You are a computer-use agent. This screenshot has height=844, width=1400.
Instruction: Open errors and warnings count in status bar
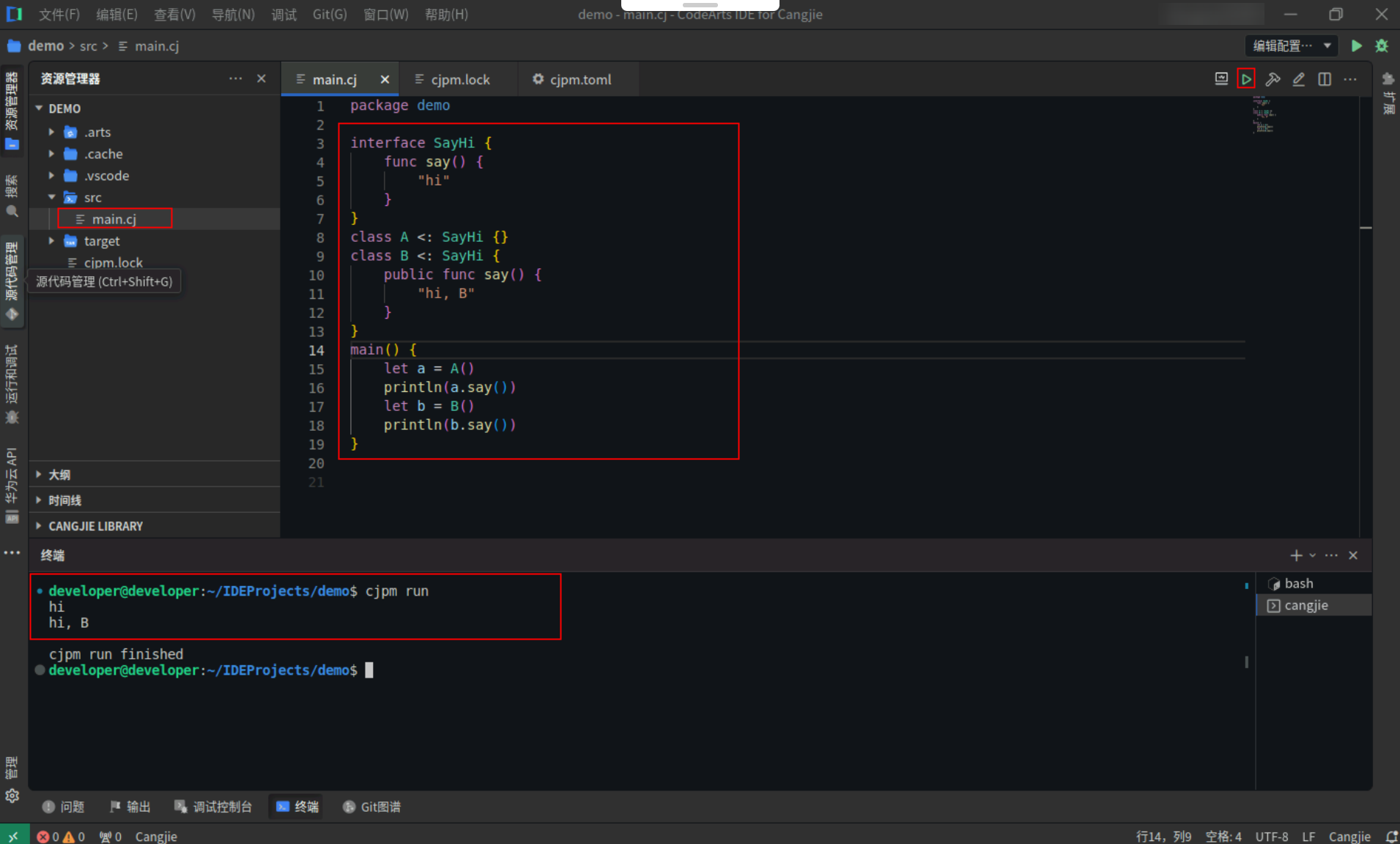pyautogui.click(x=61, y=836)
